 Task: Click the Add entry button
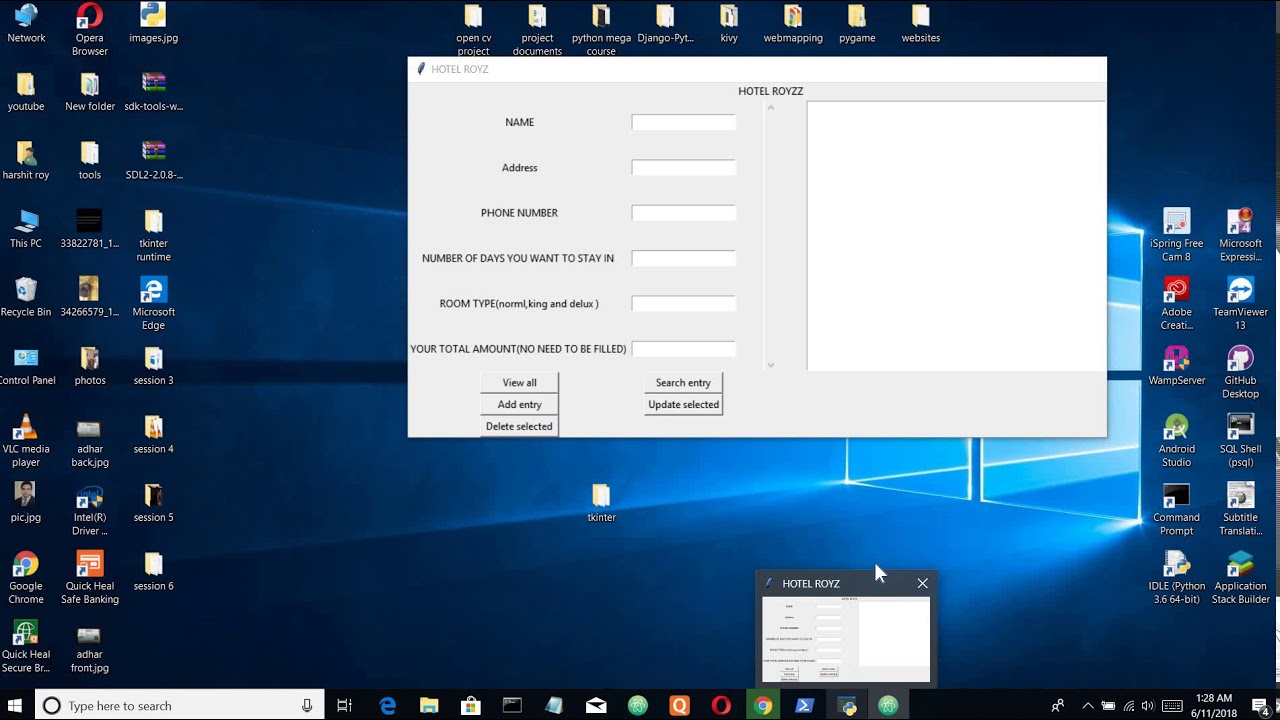pos(519,405)
